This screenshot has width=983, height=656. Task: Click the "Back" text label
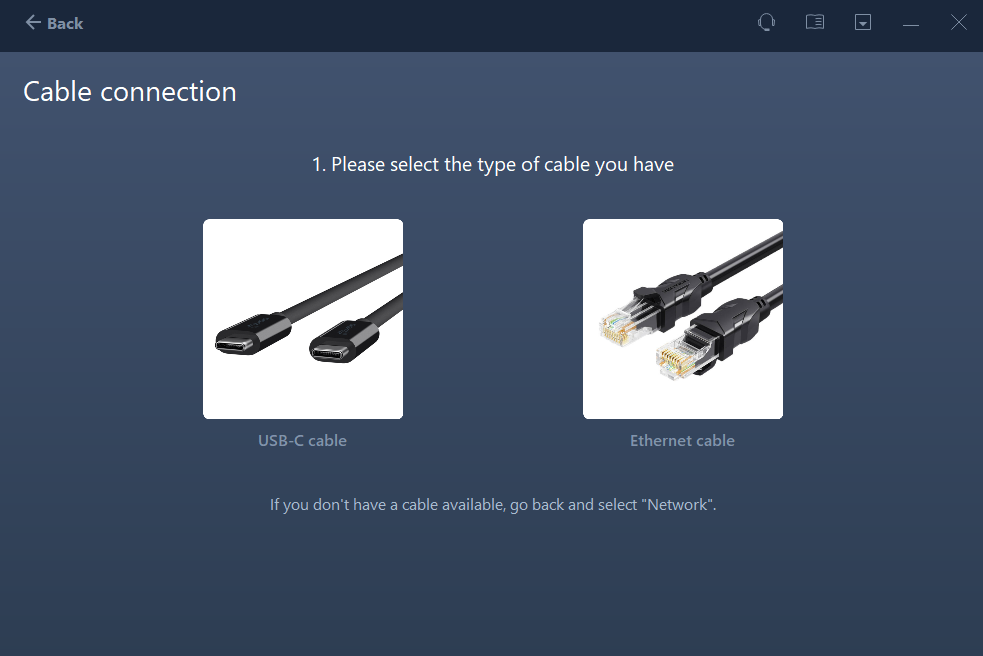point(65,23)
